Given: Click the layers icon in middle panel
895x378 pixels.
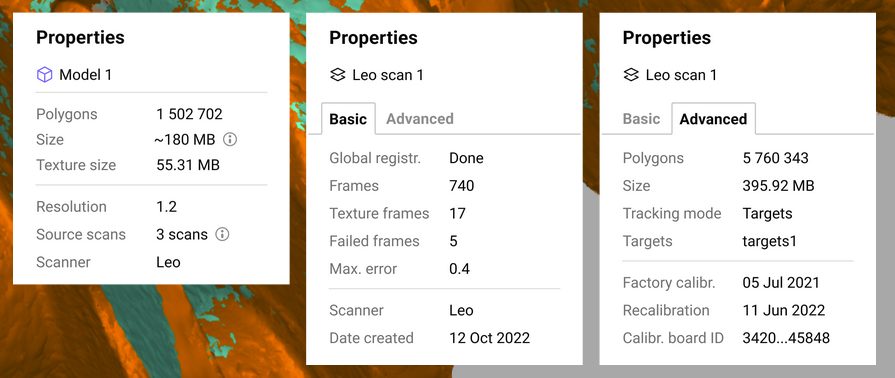Looking at the screenshot, I should point(338,75).
